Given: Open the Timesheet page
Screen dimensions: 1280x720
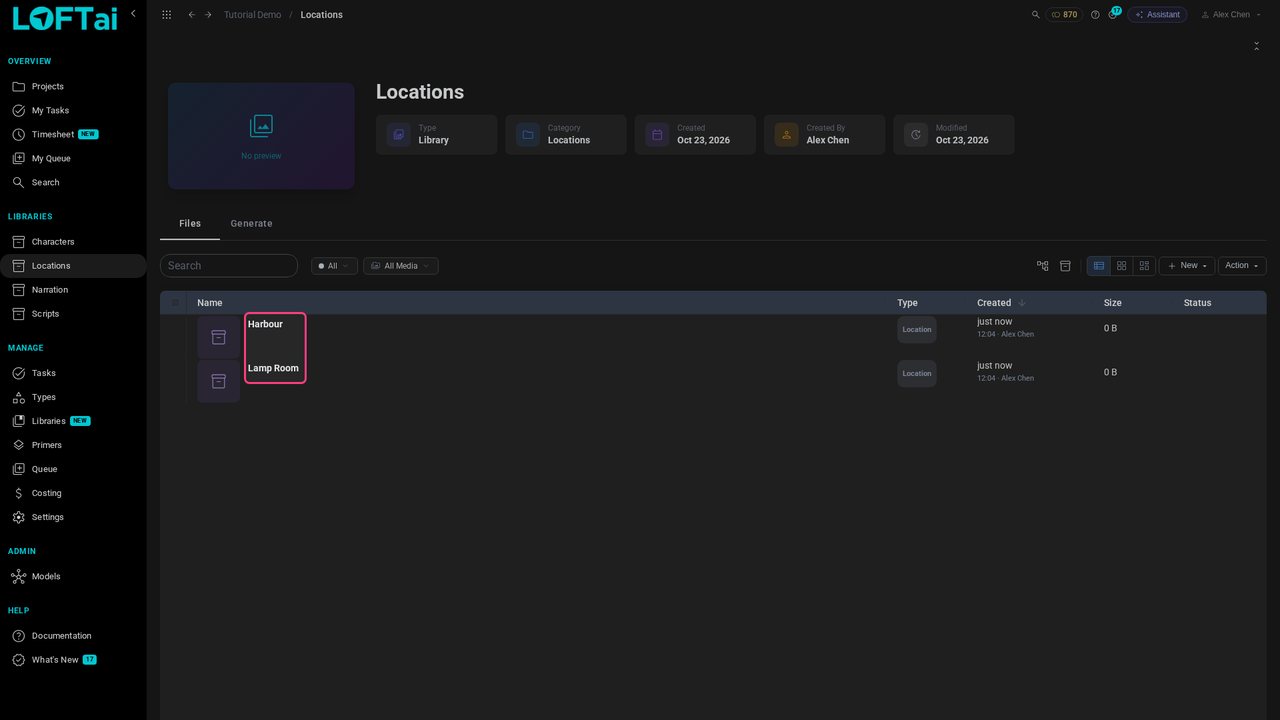Looking at the screenshot, I should [73, 135].
